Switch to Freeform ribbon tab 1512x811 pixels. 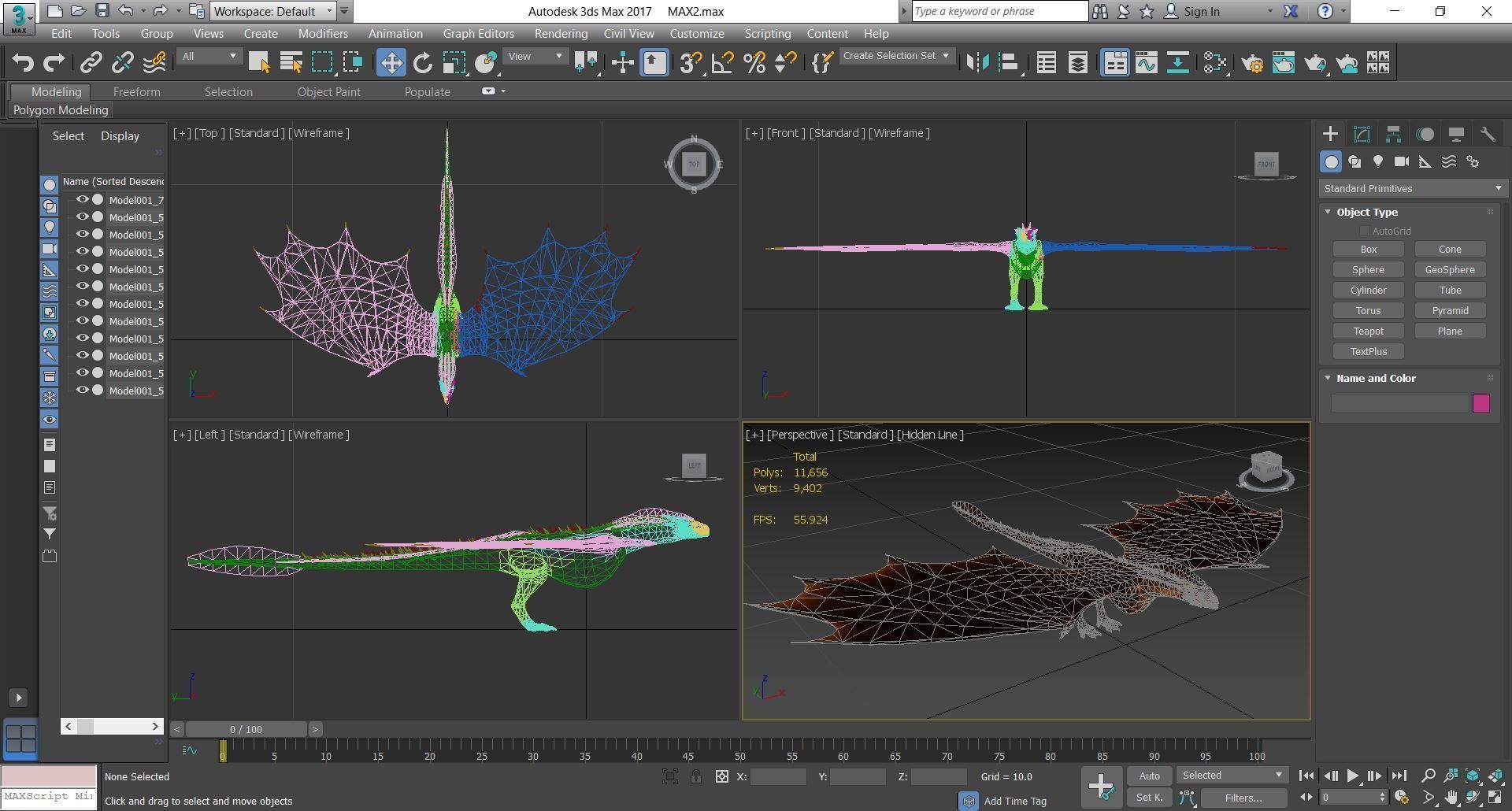tap(136, 92)
